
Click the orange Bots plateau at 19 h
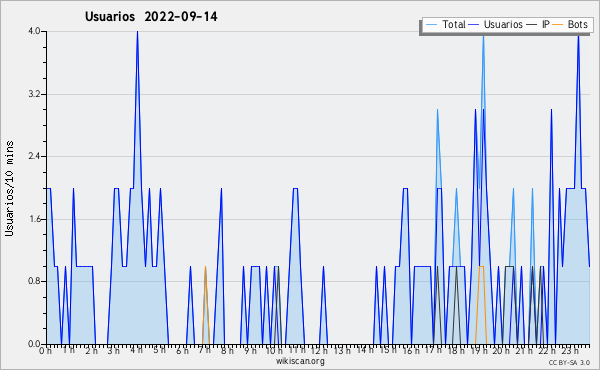pos(481,266)
